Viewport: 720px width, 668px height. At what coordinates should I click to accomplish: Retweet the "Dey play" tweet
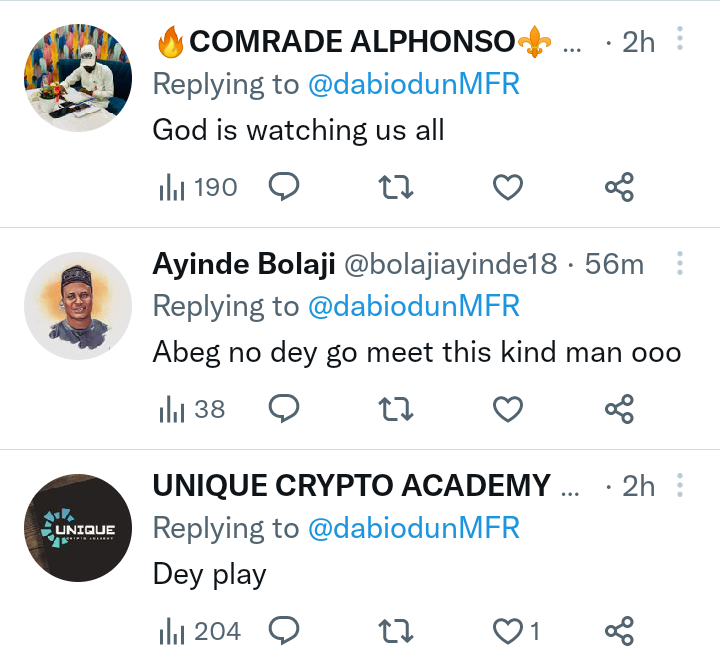tap(397, 631)
